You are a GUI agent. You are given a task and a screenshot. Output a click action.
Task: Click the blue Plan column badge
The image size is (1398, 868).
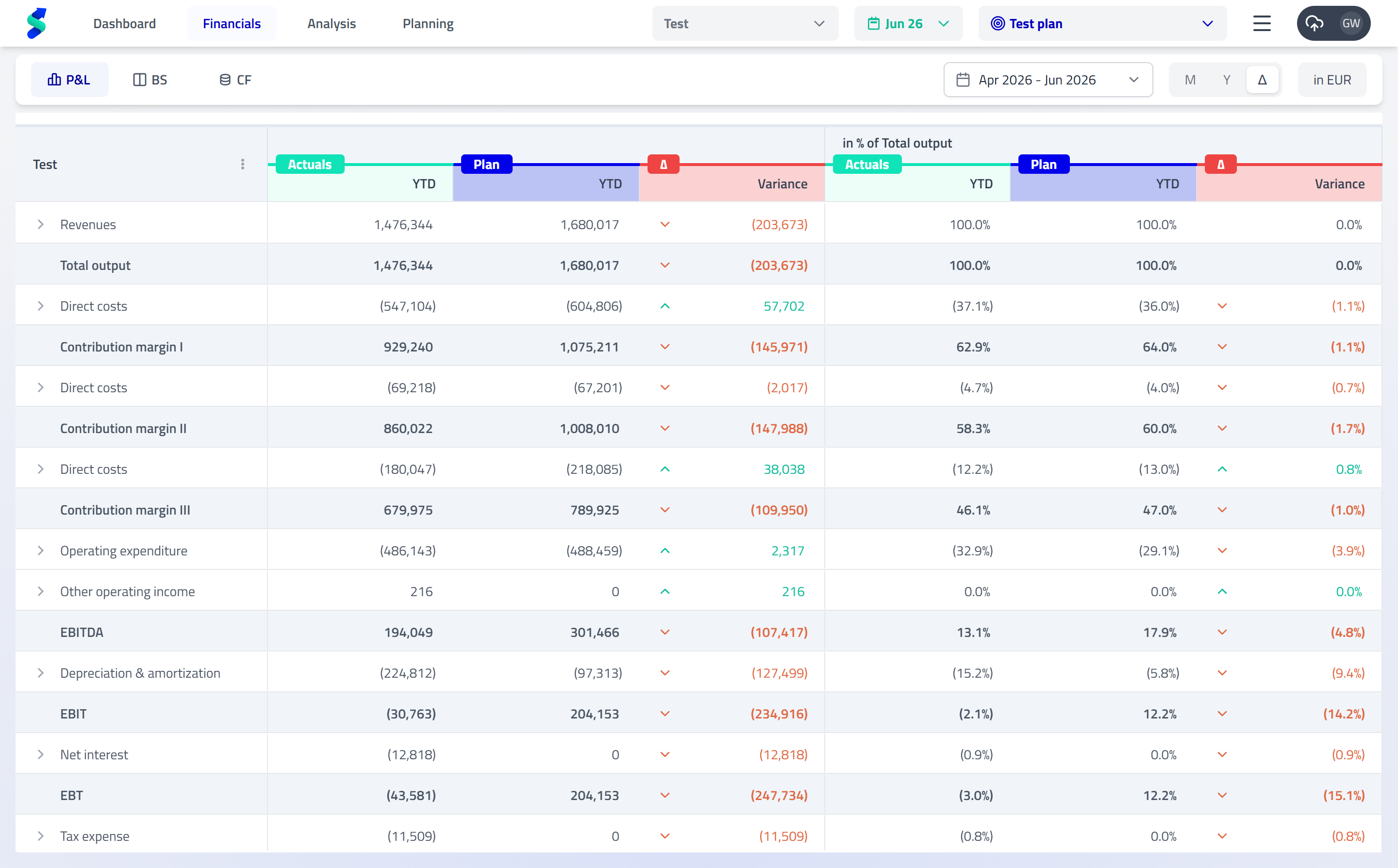(x=486, y=164)
